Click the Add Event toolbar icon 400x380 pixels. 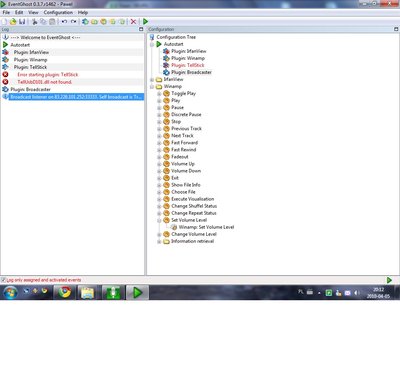pyautogui.click(x=113, y=22)
